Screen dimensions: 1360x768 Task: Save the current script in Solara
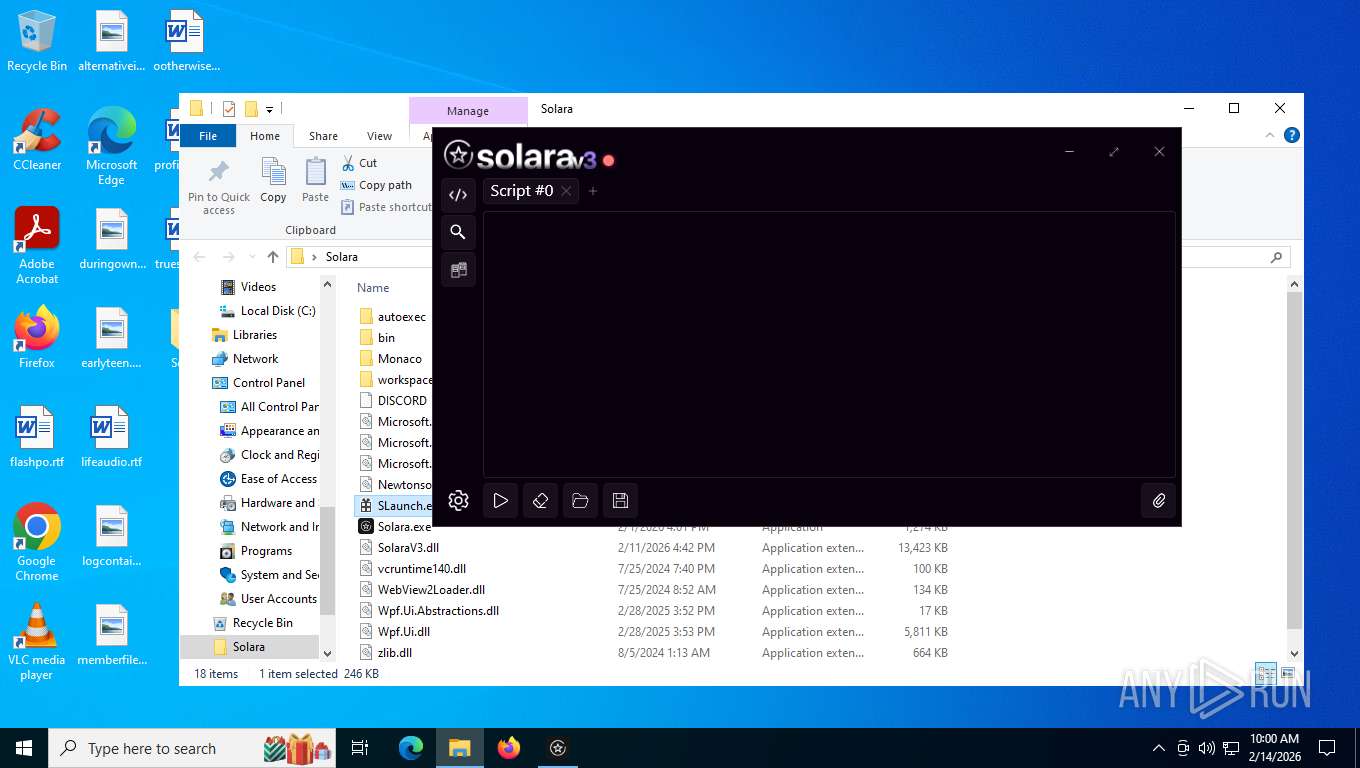click(620, 501)
